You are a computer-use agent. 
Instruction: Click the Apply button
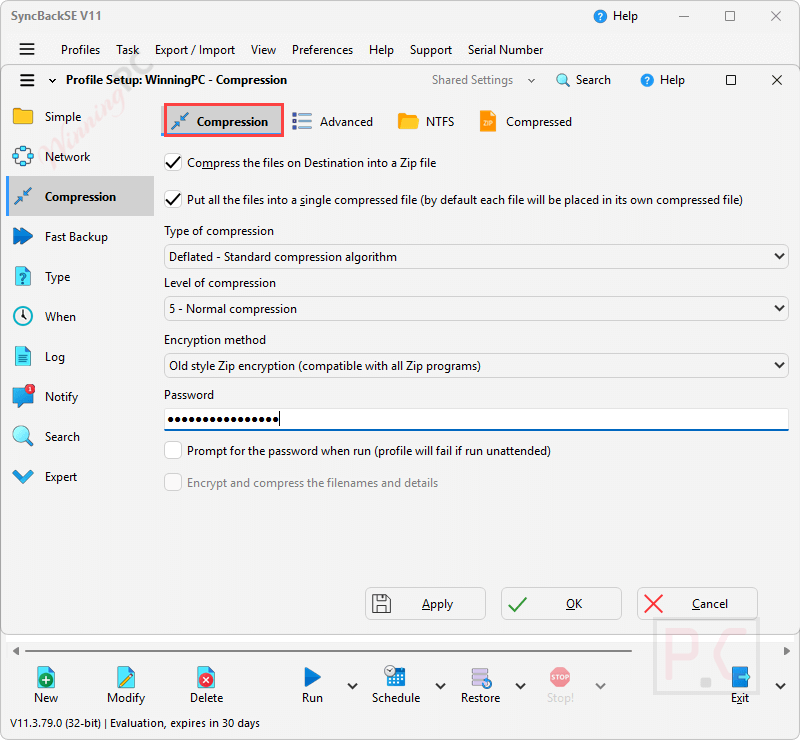pyautogui.click(x=425, y=603)
